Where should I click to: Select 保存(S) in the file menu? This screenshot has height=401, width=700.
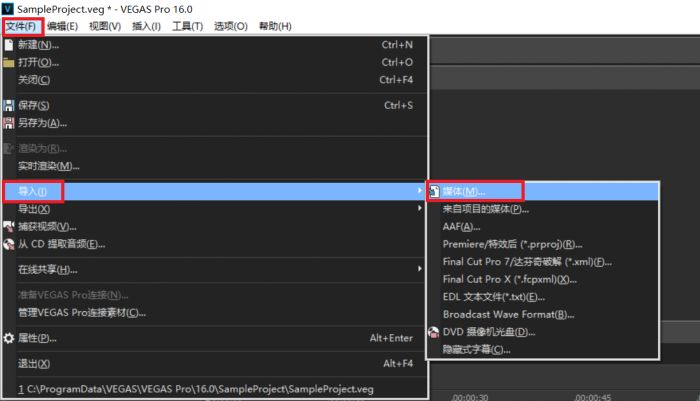pyautogui.click(x=215, y=105)
